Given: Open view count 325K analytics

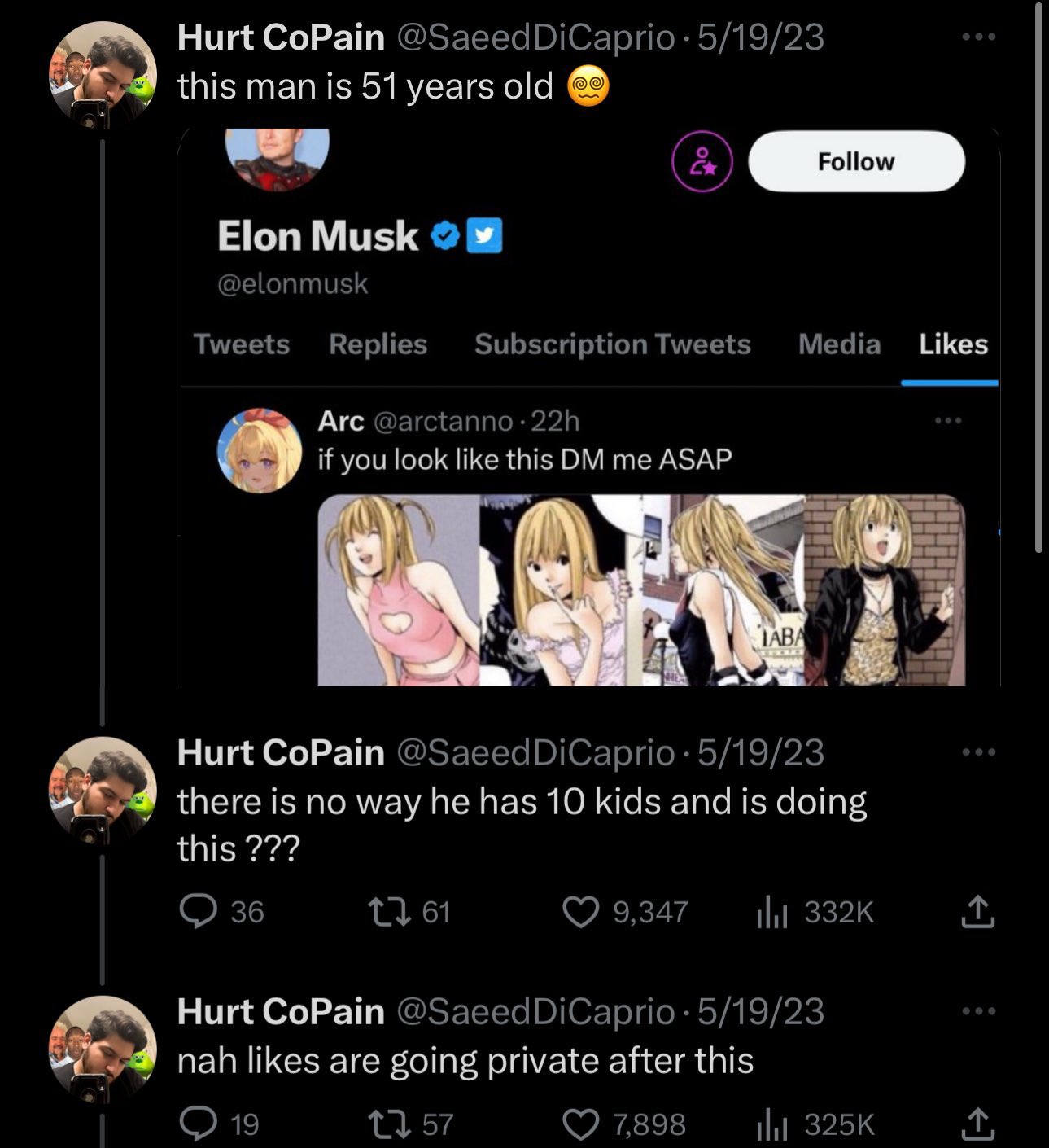Looking at the screenshot, I should click(815, 1124).
